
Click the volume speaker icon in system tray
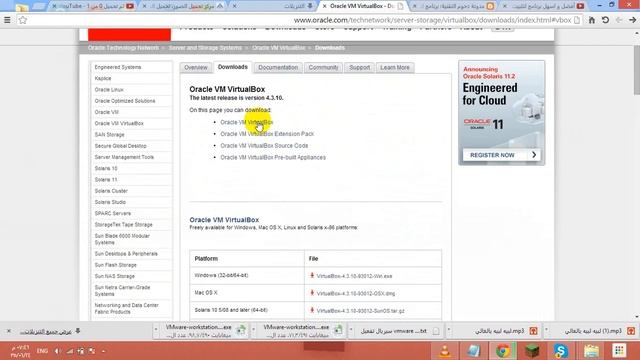click(58, 351)
